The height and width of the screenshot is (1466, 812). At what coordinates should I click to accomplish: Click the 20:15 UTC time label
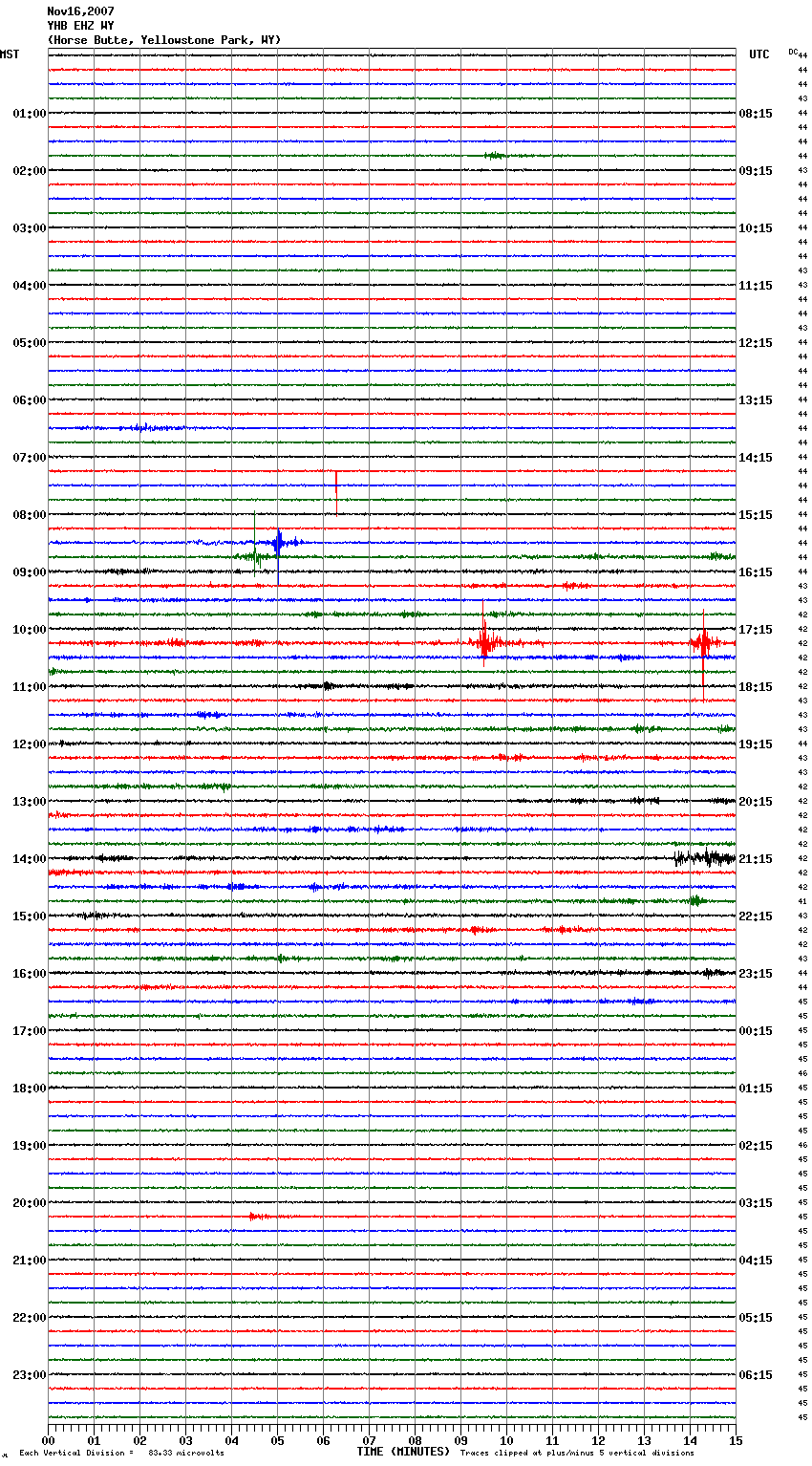tap(756, 802)
